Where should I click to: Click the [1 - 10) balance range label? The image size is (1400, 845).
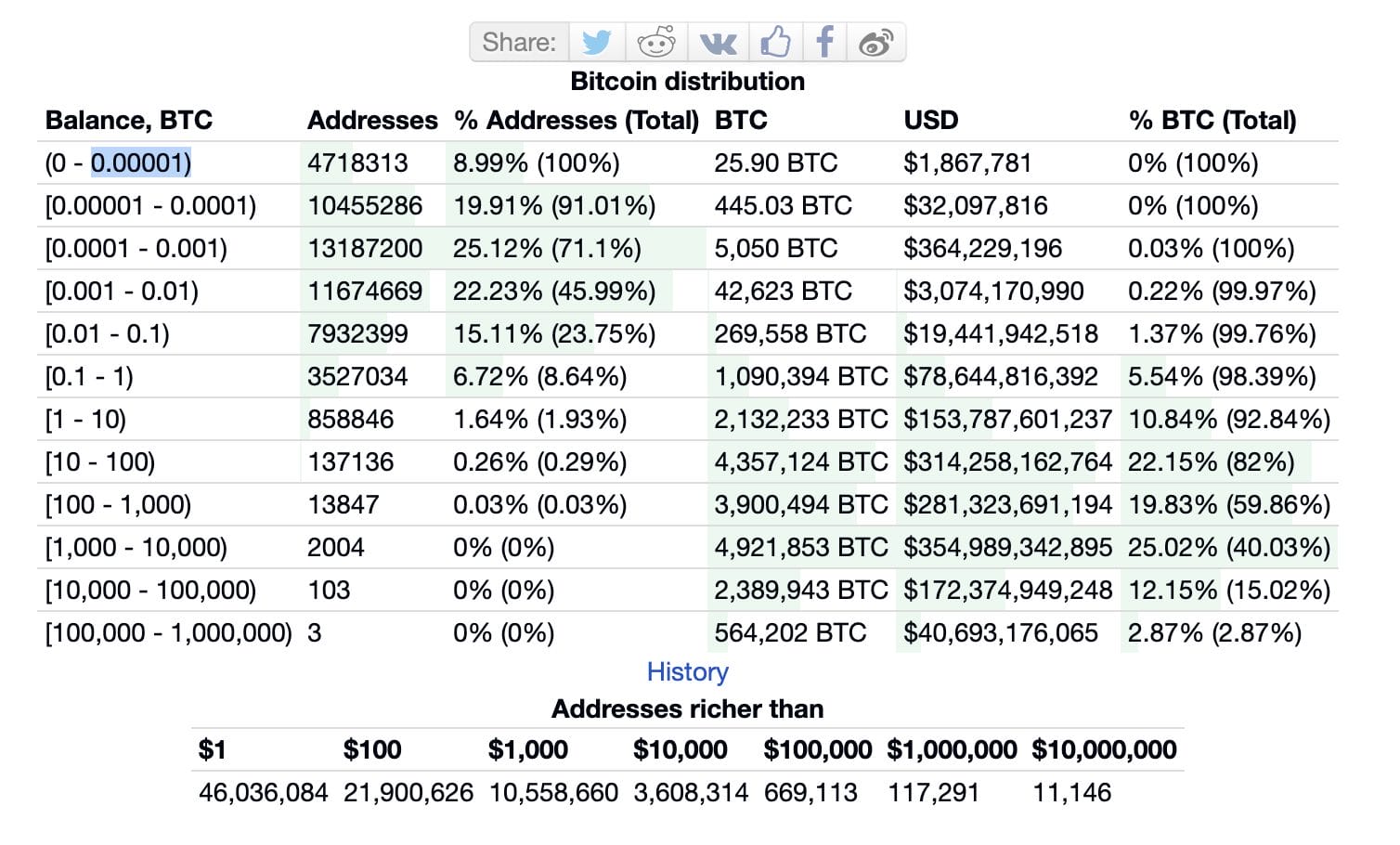pos(85,419)
